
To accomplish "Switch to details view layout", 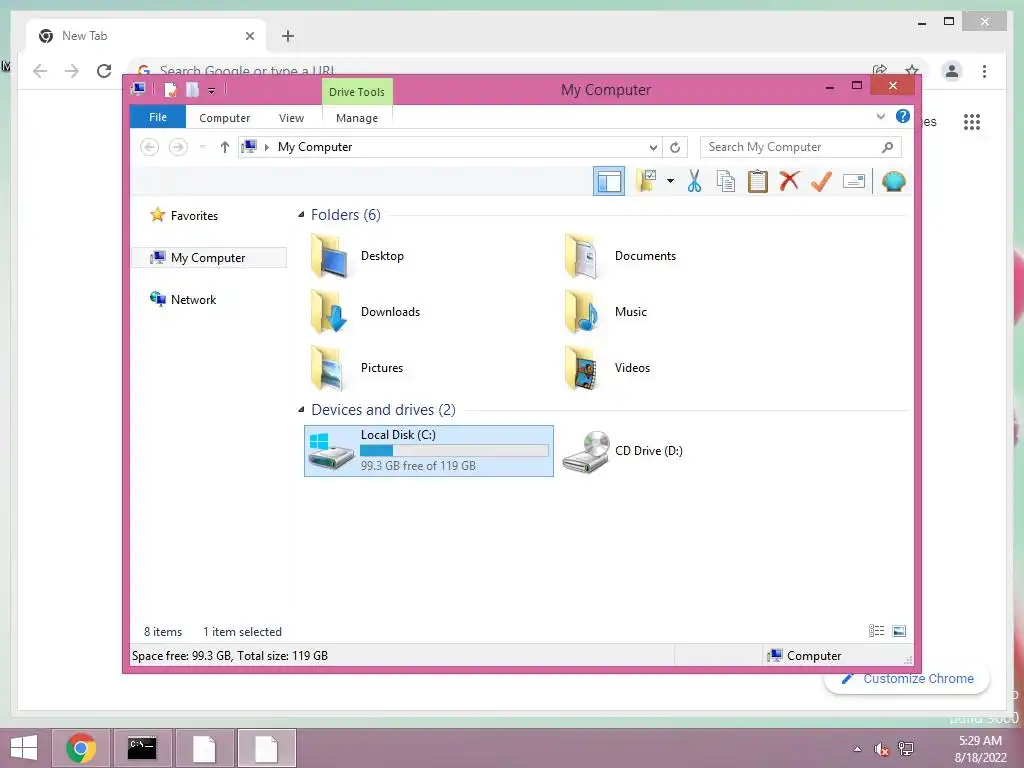I will coord(876,630).
